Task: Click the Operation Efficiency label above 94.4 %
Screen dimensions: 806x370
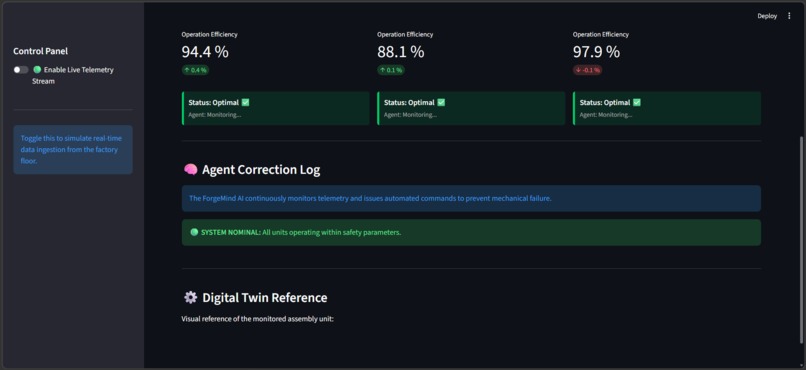Action: point(209,34)
